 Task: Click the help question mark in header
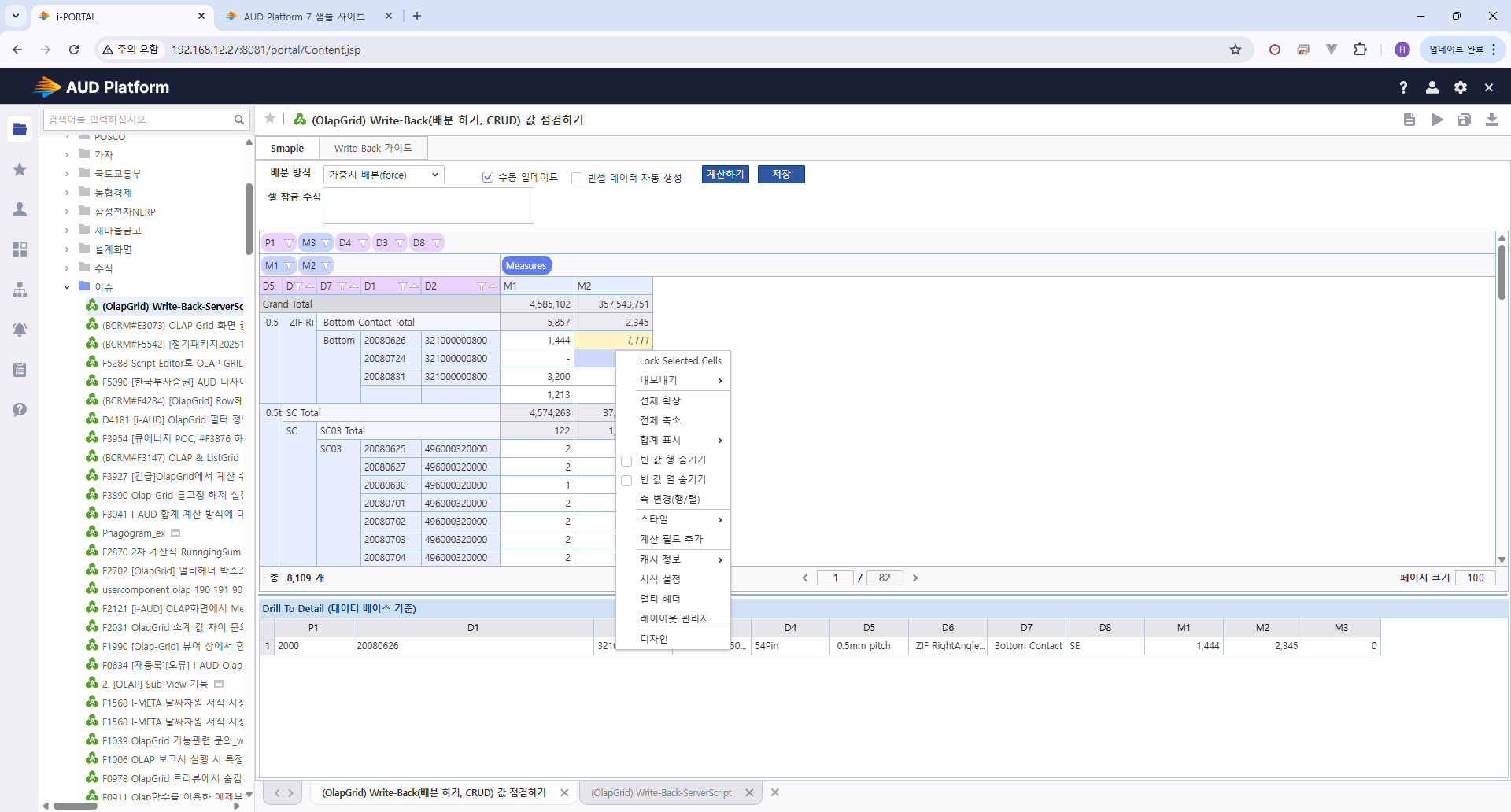click(x=1403, y=87)
